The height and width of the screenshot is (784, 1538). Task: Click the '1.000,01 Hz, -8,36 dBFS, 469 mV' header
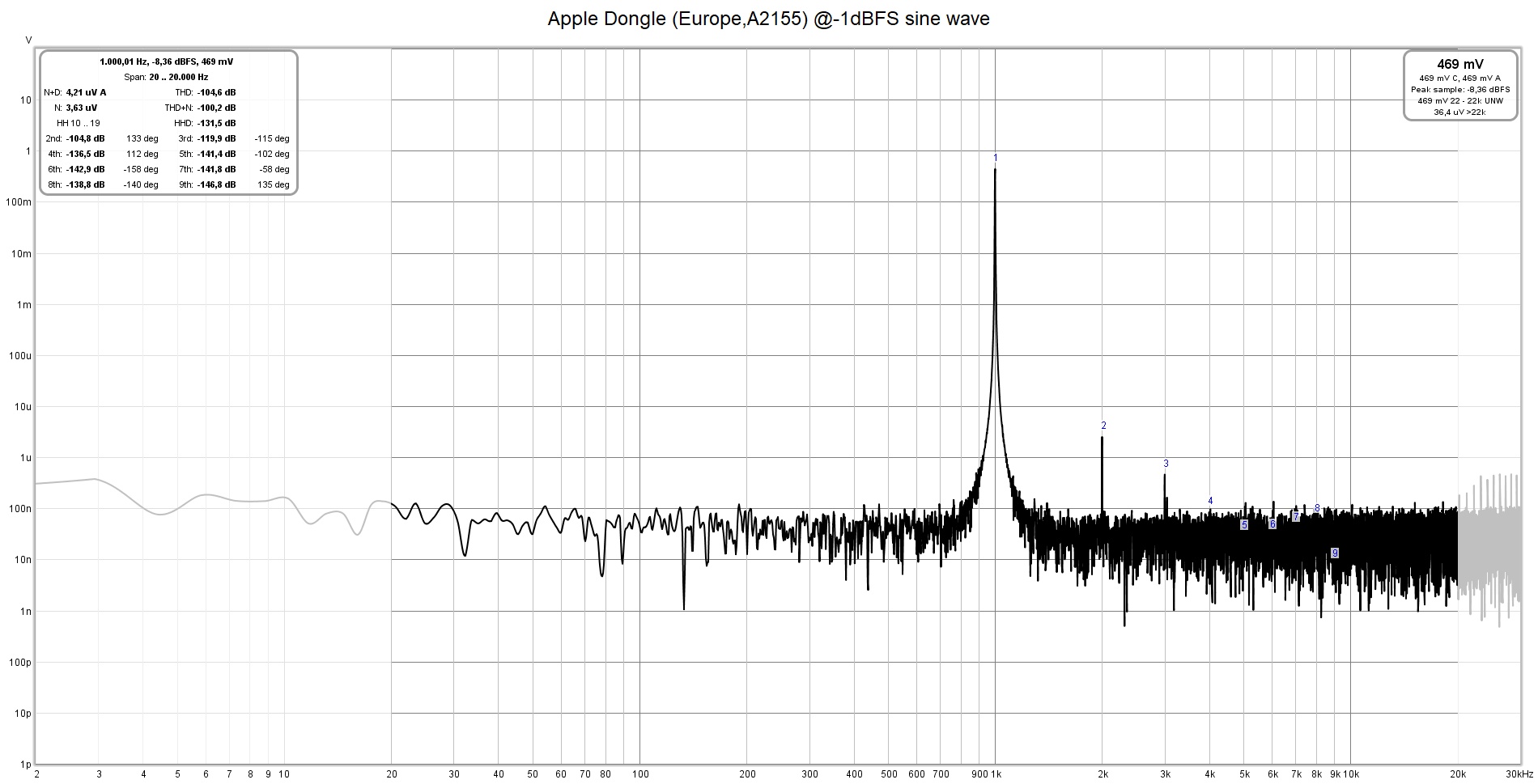[x=167, y=61]
